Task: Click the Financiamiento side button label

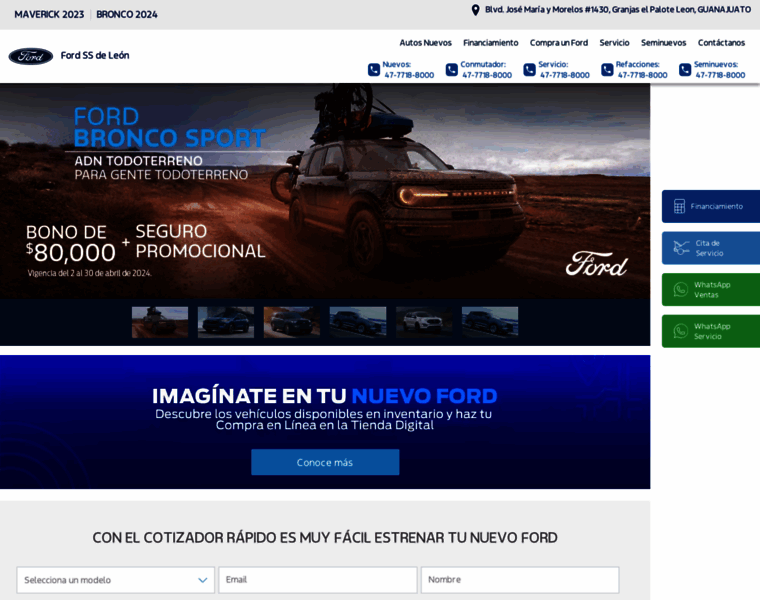Action: tap(716, 206)
